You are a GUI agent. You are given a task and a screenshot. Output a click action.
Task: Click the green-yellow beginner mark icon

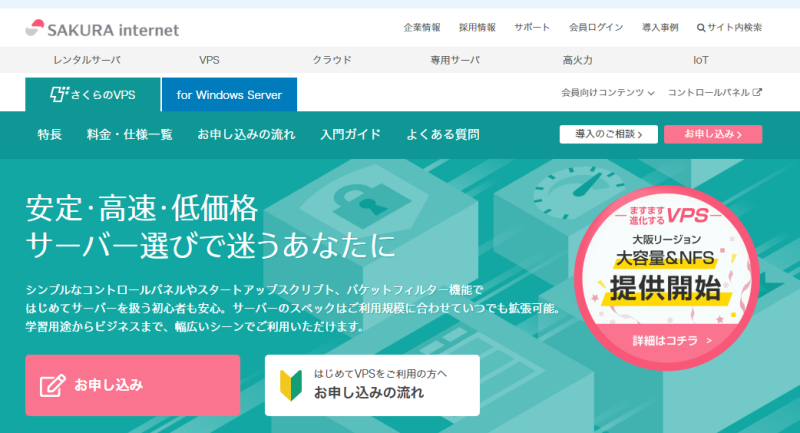(291, 385)
